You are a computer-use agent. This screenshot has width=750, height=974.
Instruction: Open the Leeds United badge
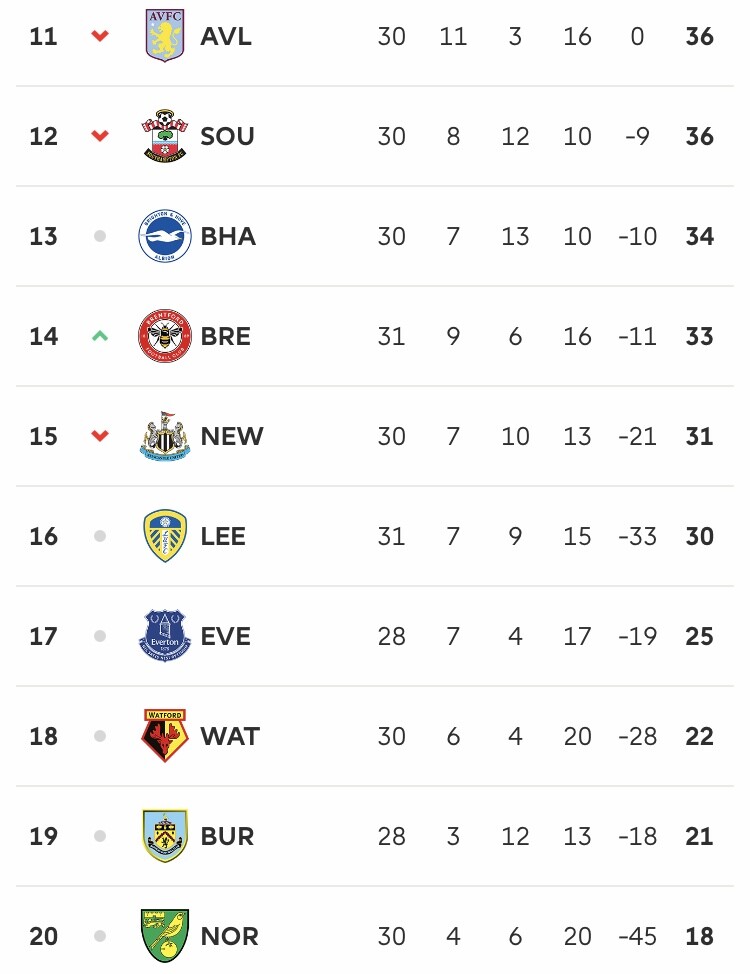[165, 536]
